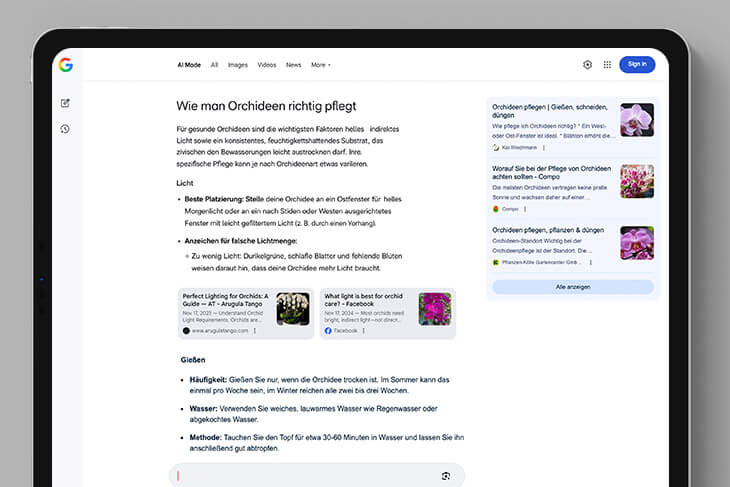This screenshot has width=730, height=487.
Task: Click the Facebook favicon on the source card
Action: coord(328,331)
